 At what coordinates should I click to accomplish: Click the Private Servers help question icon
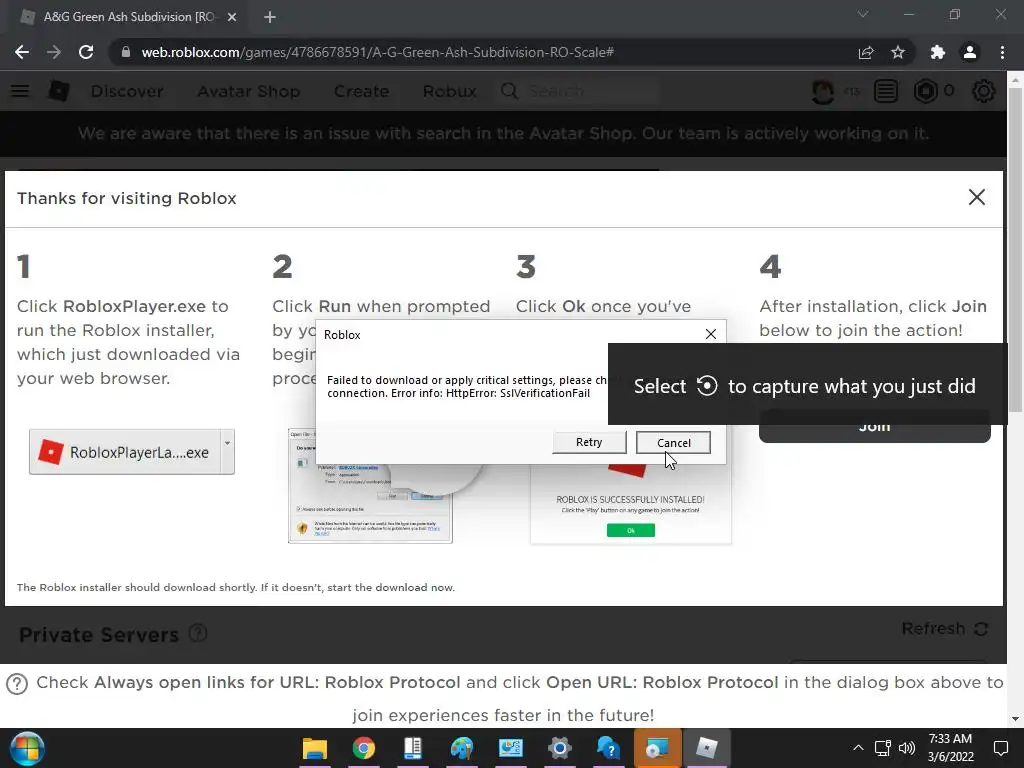(x=198, y=633)
